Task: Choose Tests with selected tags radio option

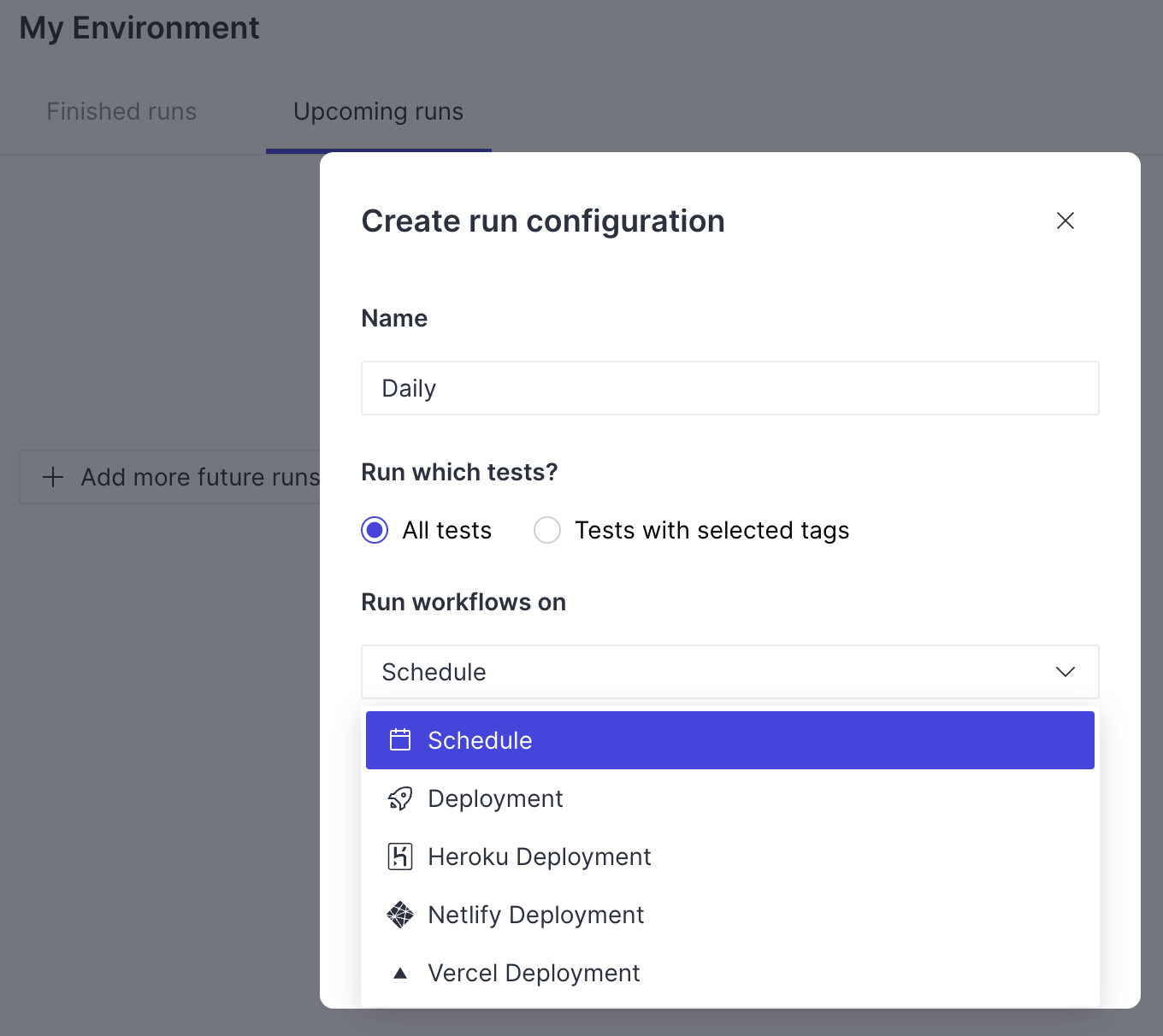Action: [547, 530]
